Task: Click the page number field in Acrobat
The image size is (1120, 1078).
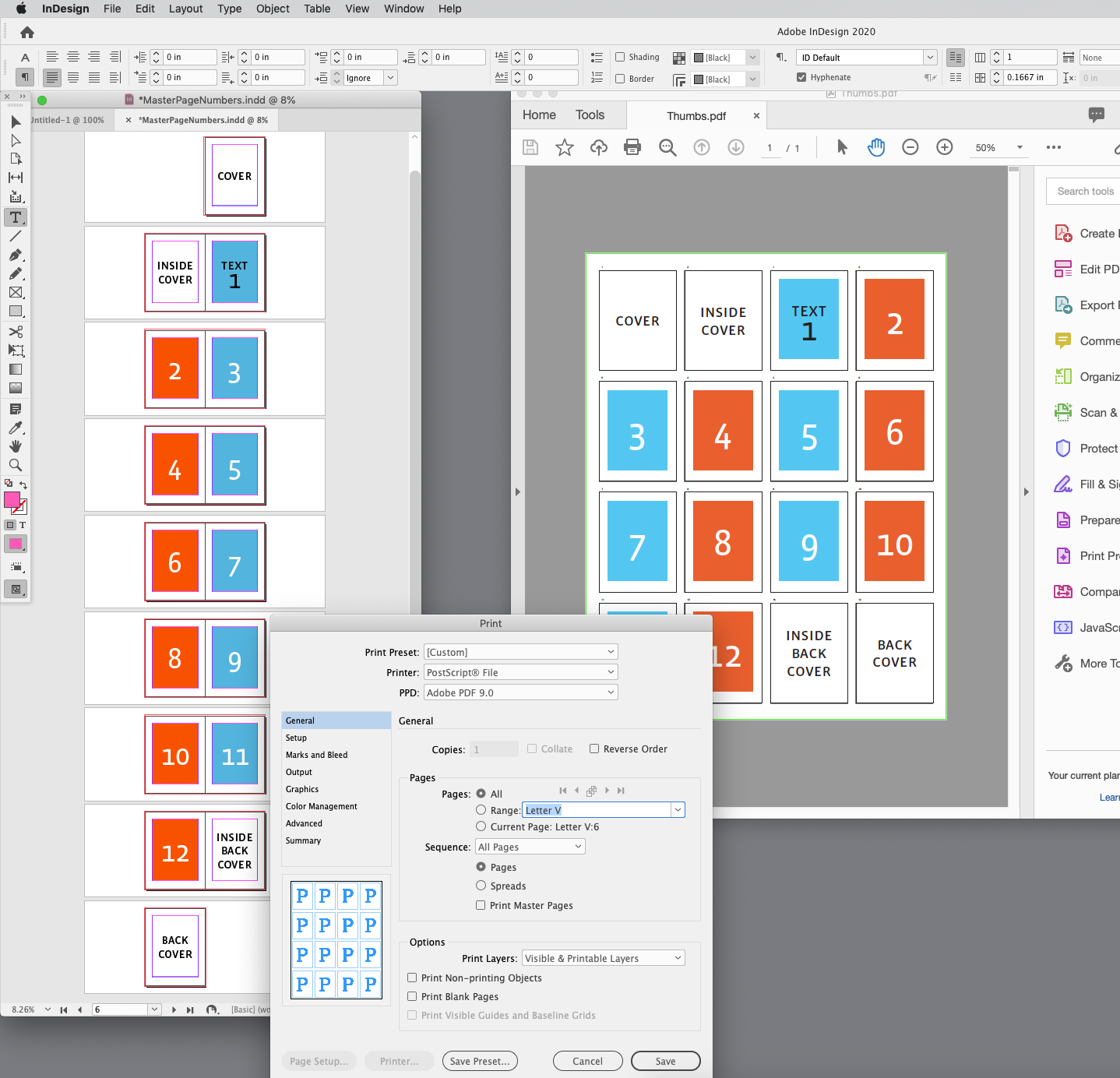Action: [x=770, y=147]
